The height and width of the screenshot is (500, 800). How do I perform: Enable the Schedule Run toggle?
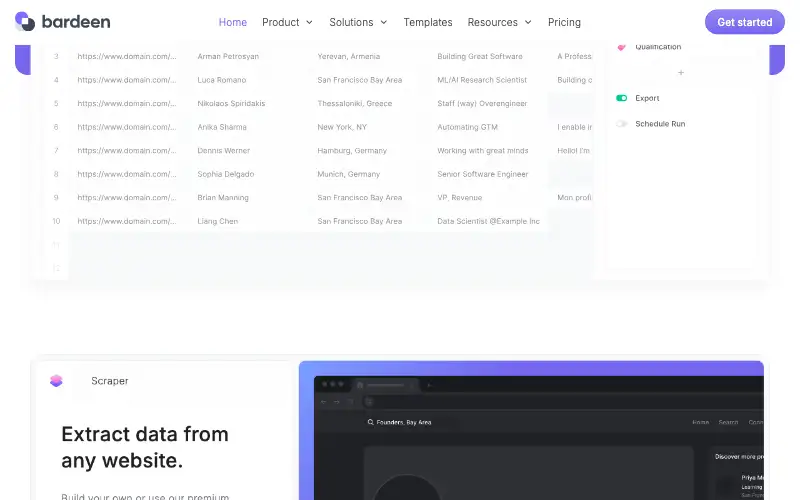pos(621,123)
